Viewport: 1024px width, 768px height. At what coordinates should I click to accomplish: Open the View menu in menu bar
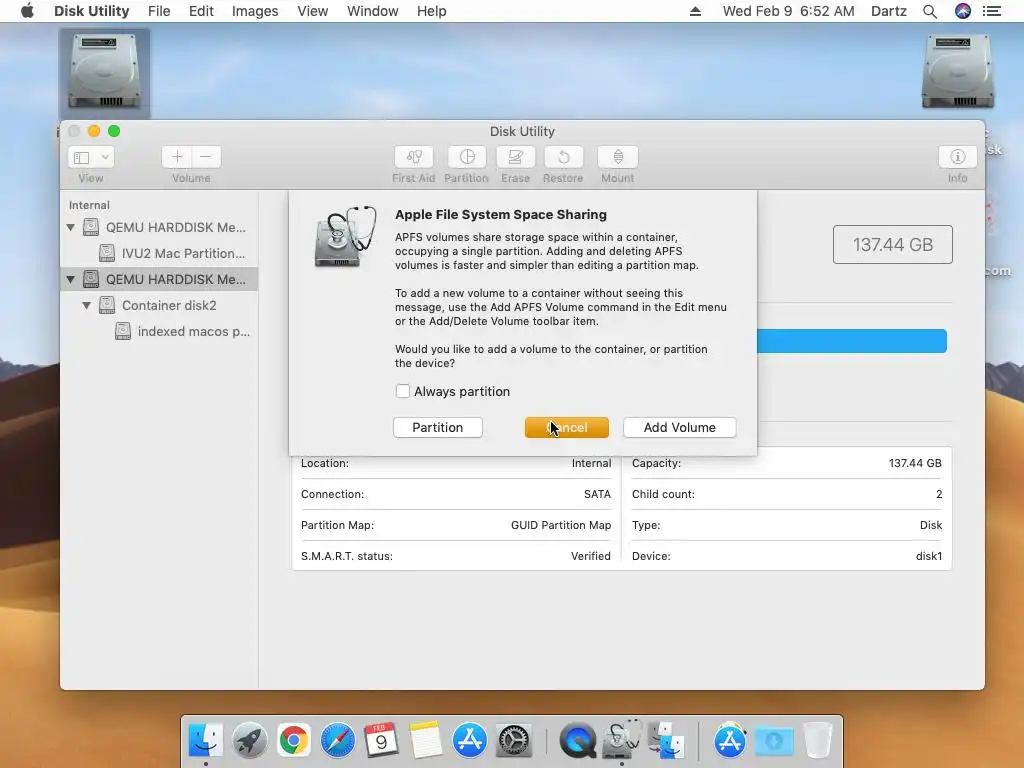(x=312, y=11)
